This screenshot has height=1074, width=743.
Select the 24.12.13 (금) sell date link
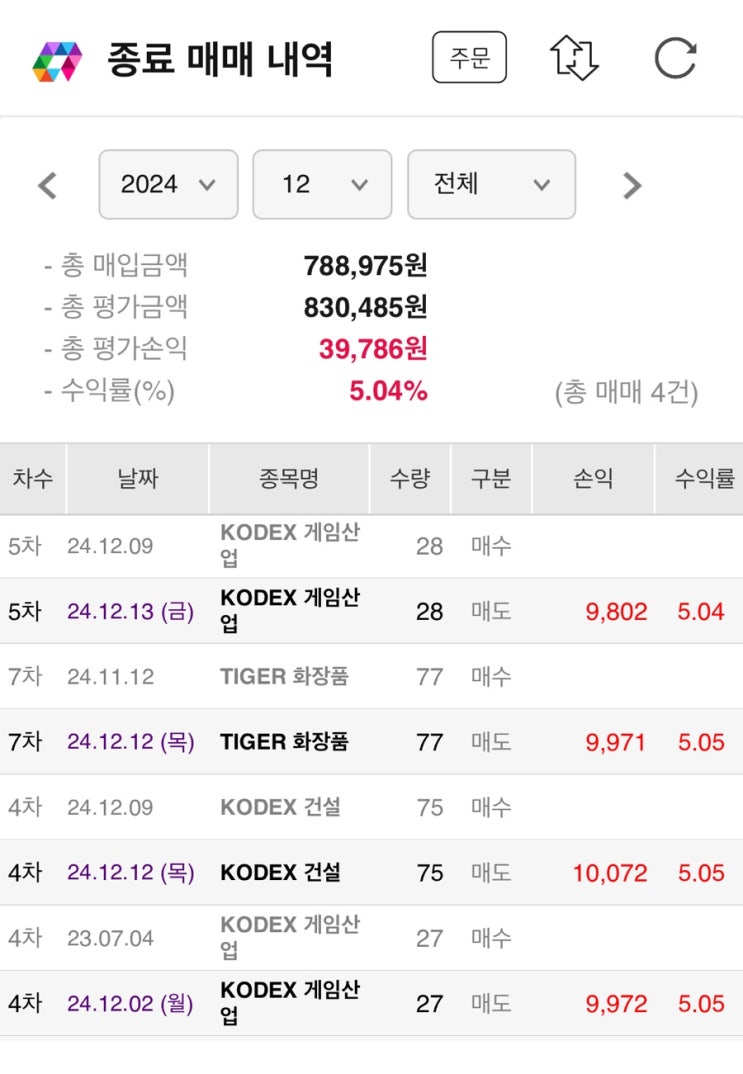130,611
